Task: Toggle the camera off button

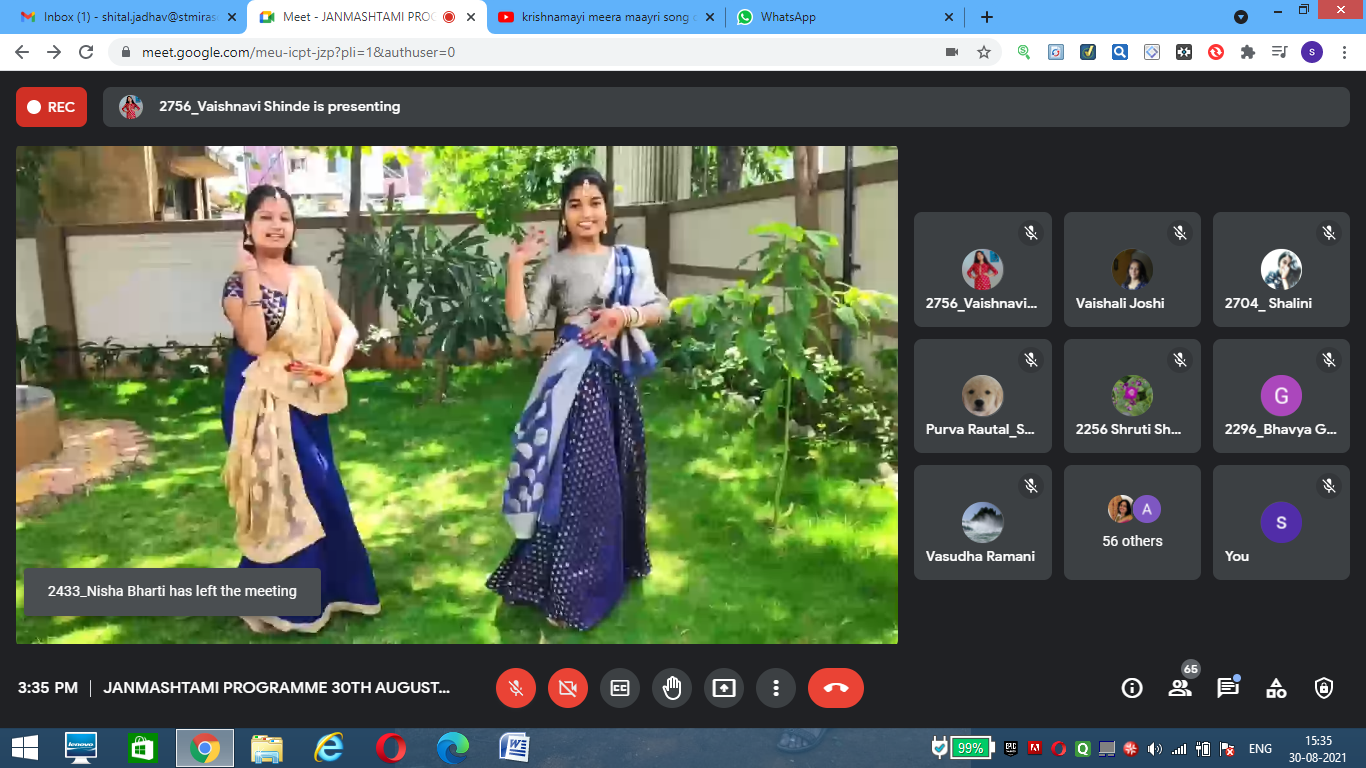Action: point(568,688)
